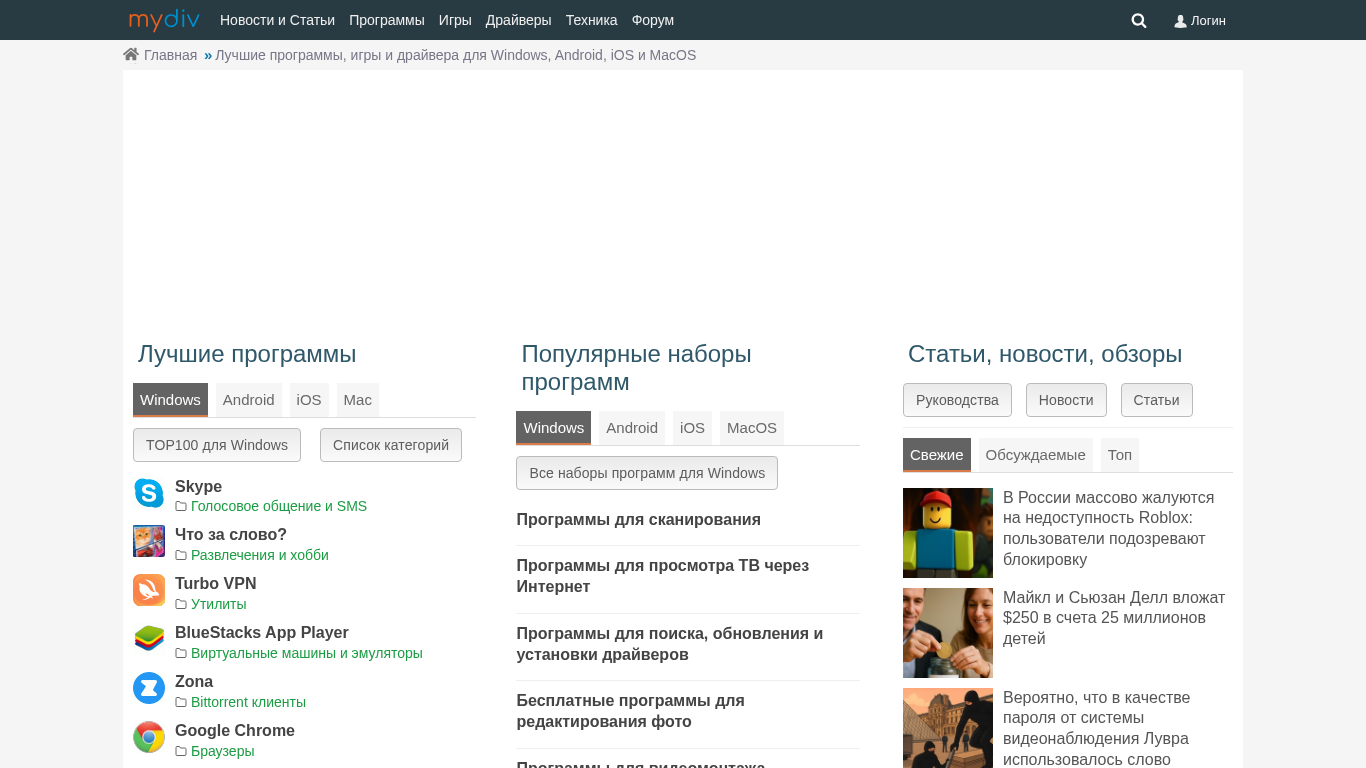The image size is (1366, 768).
Task: Go to Главная breadcrumb link
Action: click(170, 55)
